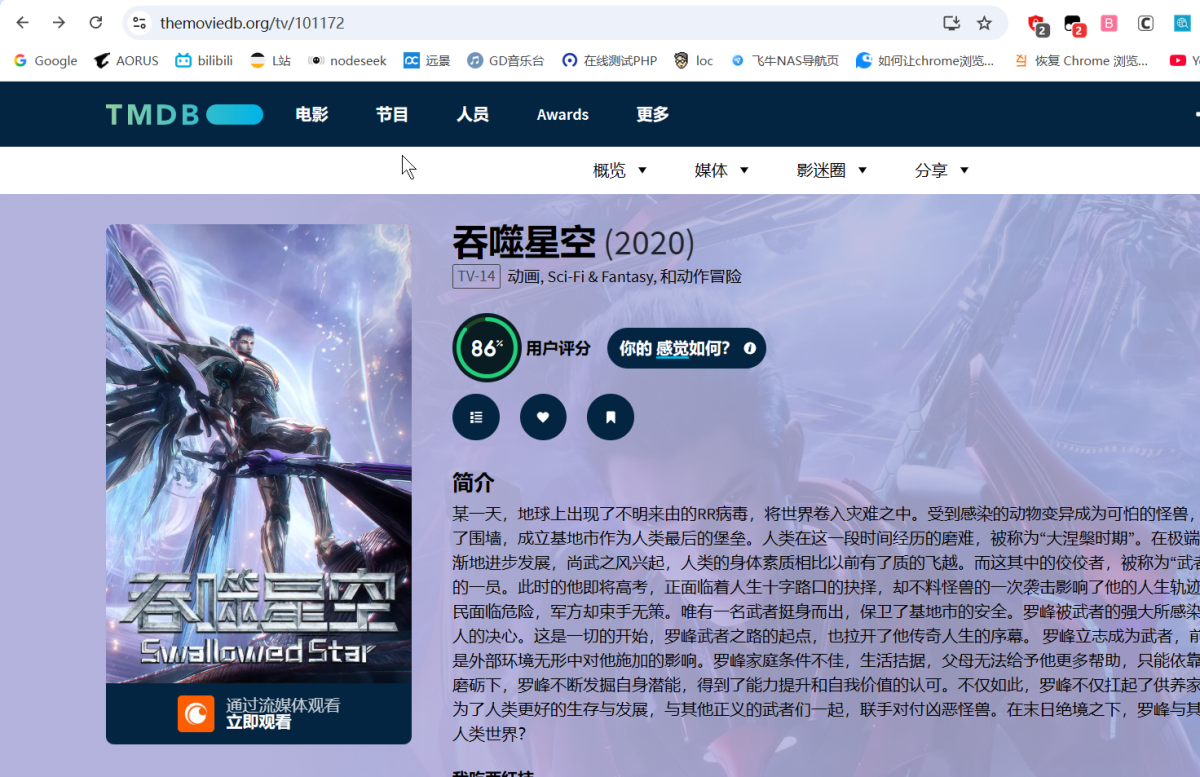This screenshot has width=1200, height=777.
Task: Expand the 分享 dropdown
Action: click(942, 170)
